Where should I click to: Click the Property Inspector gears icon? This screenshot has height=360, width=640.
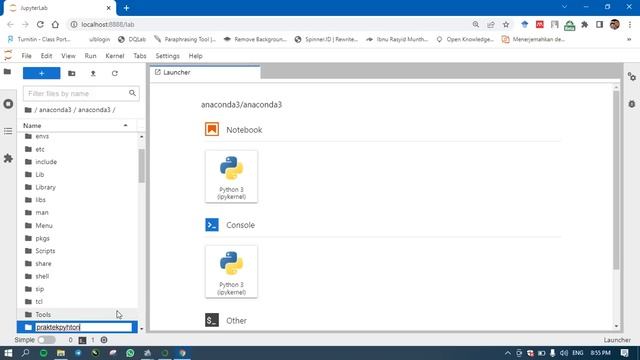pyautogui.click(x=632, y=77)
